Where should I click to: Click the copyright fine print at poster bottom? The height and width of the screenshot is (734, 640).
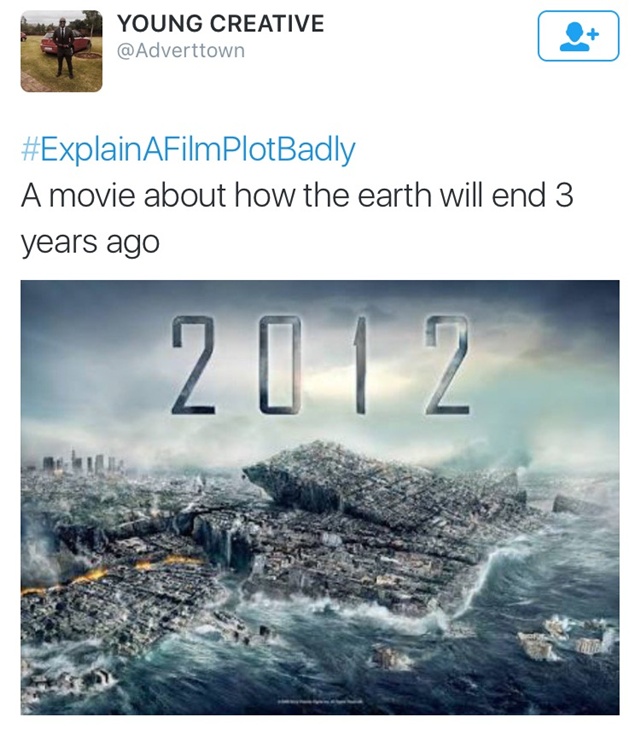(x=320, y=702)
